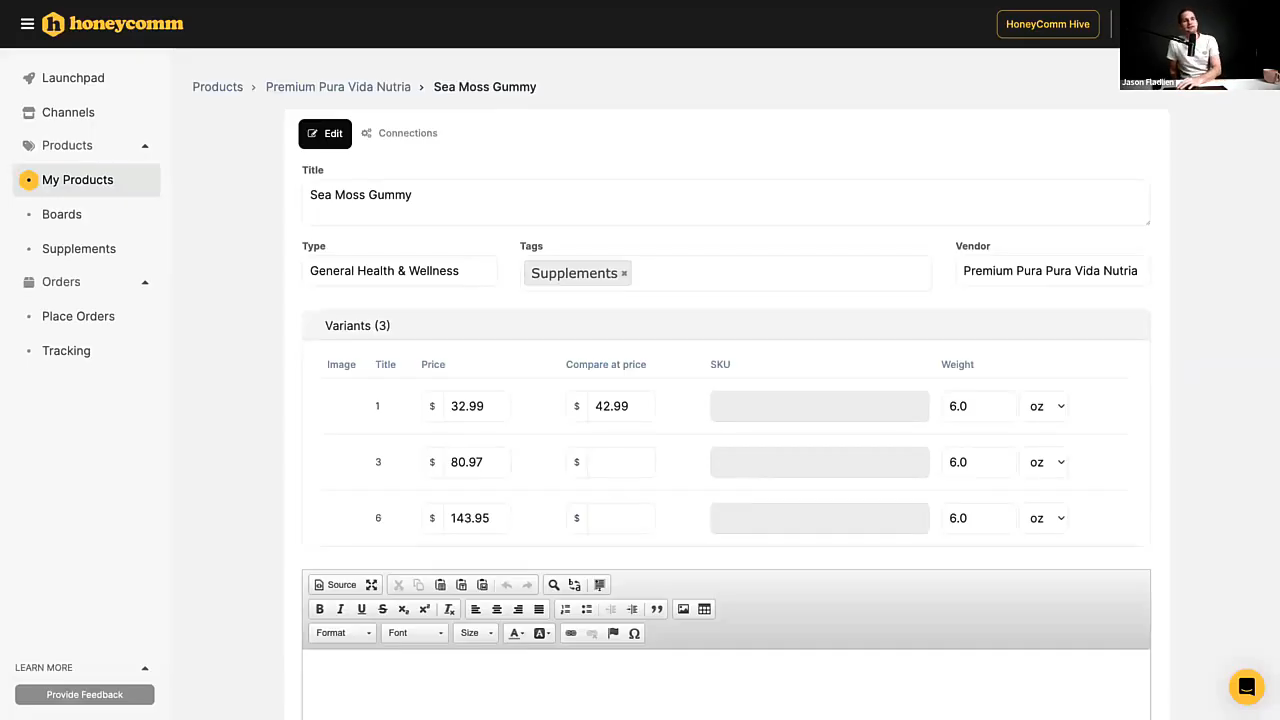Apply subscript formatting

[x=404, y=609]
